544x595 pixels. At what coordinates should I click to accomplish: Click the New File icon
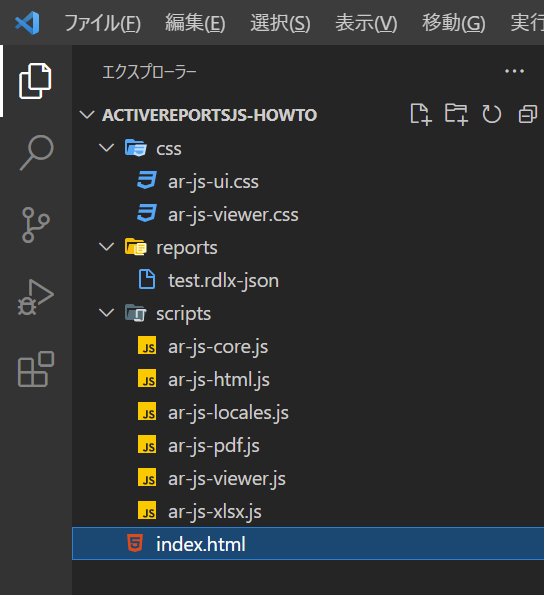pyautogui.click(x=421, y=114)
